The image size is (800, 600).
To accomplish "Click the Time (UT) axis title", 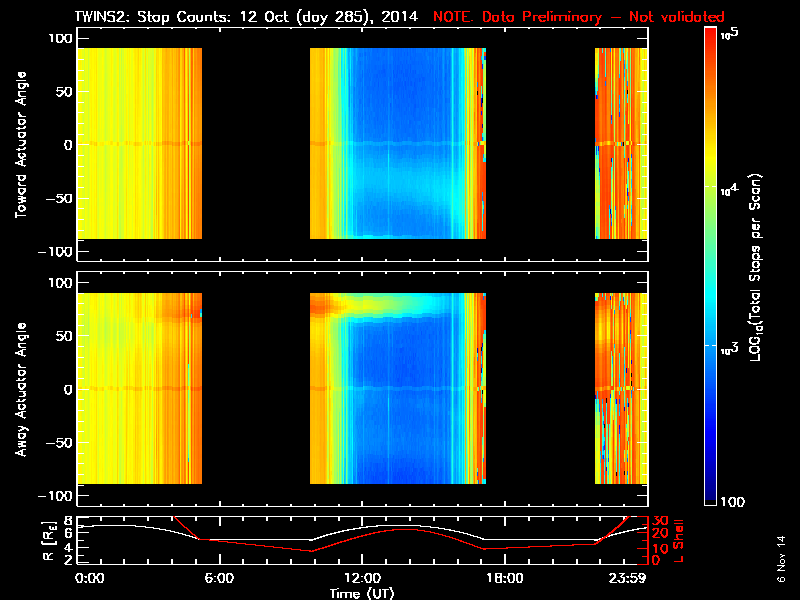I will pyautogui.click(x=362, y=593).
